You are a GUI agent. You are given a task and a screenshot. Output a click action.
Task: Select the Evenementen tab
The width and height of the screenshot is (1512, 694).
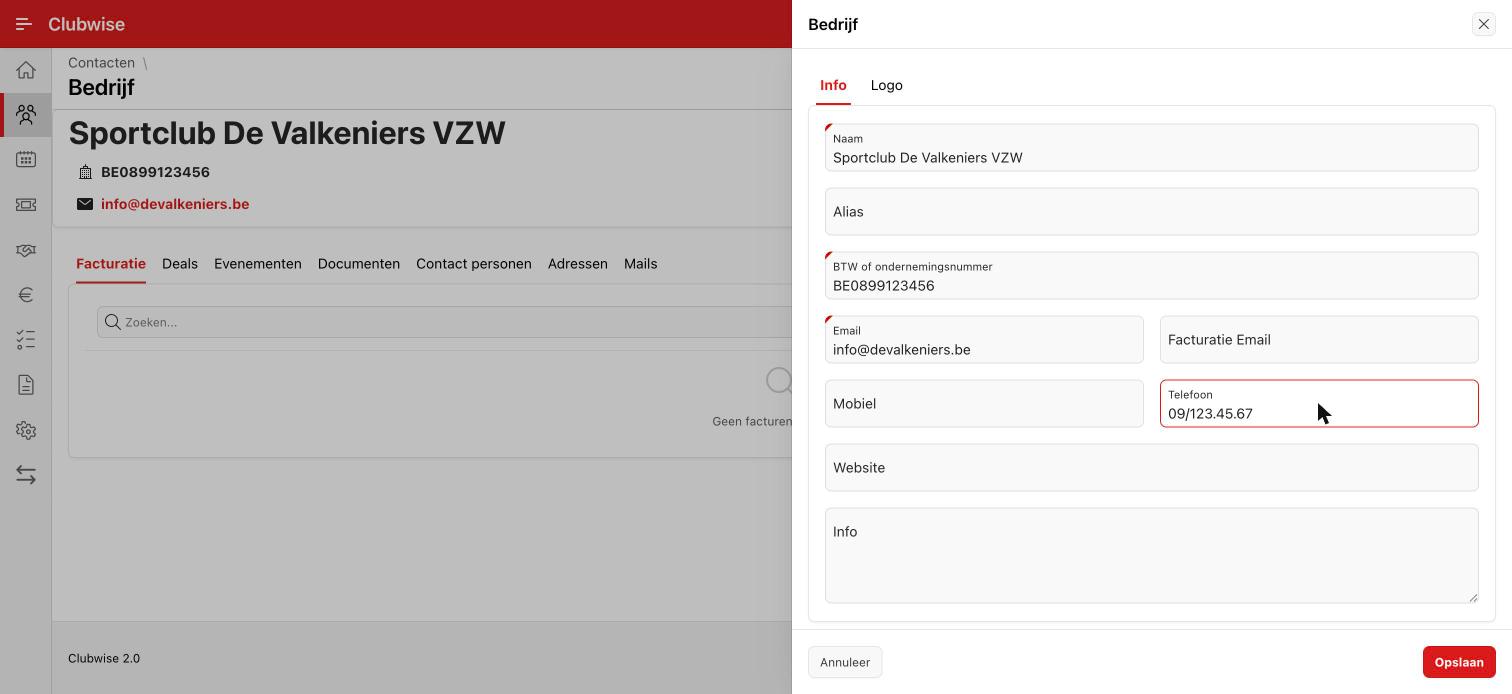coord(258,264)
